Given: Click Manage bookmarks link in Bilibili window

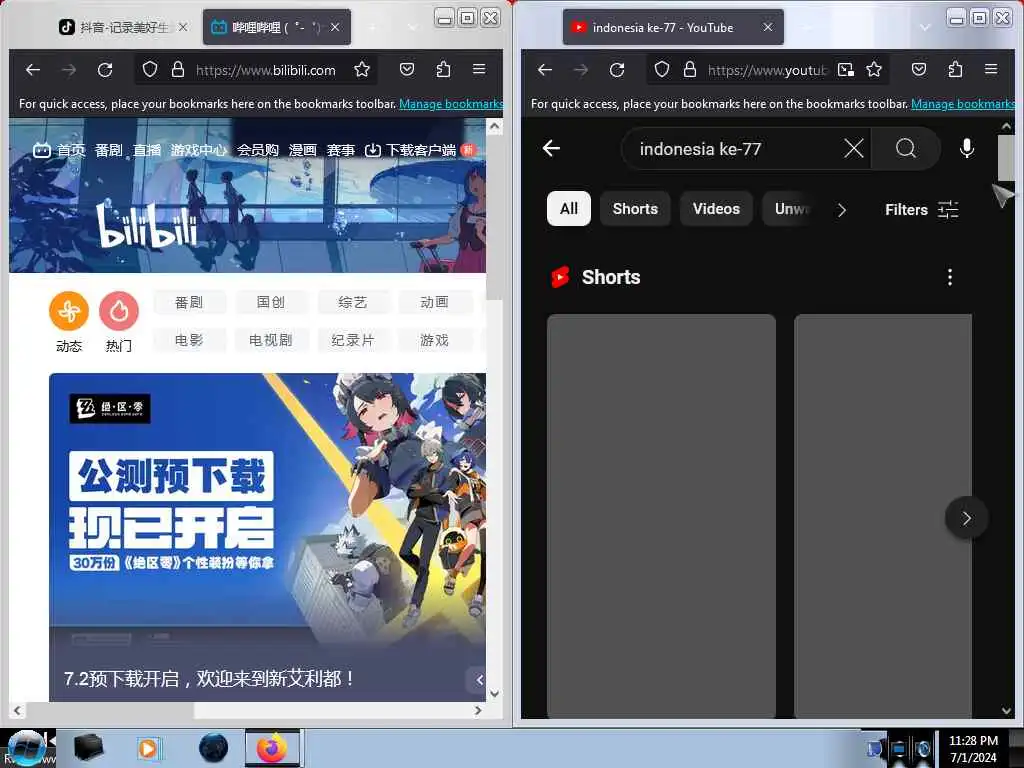Looking at the screenshot, I should tap(451, 104).
